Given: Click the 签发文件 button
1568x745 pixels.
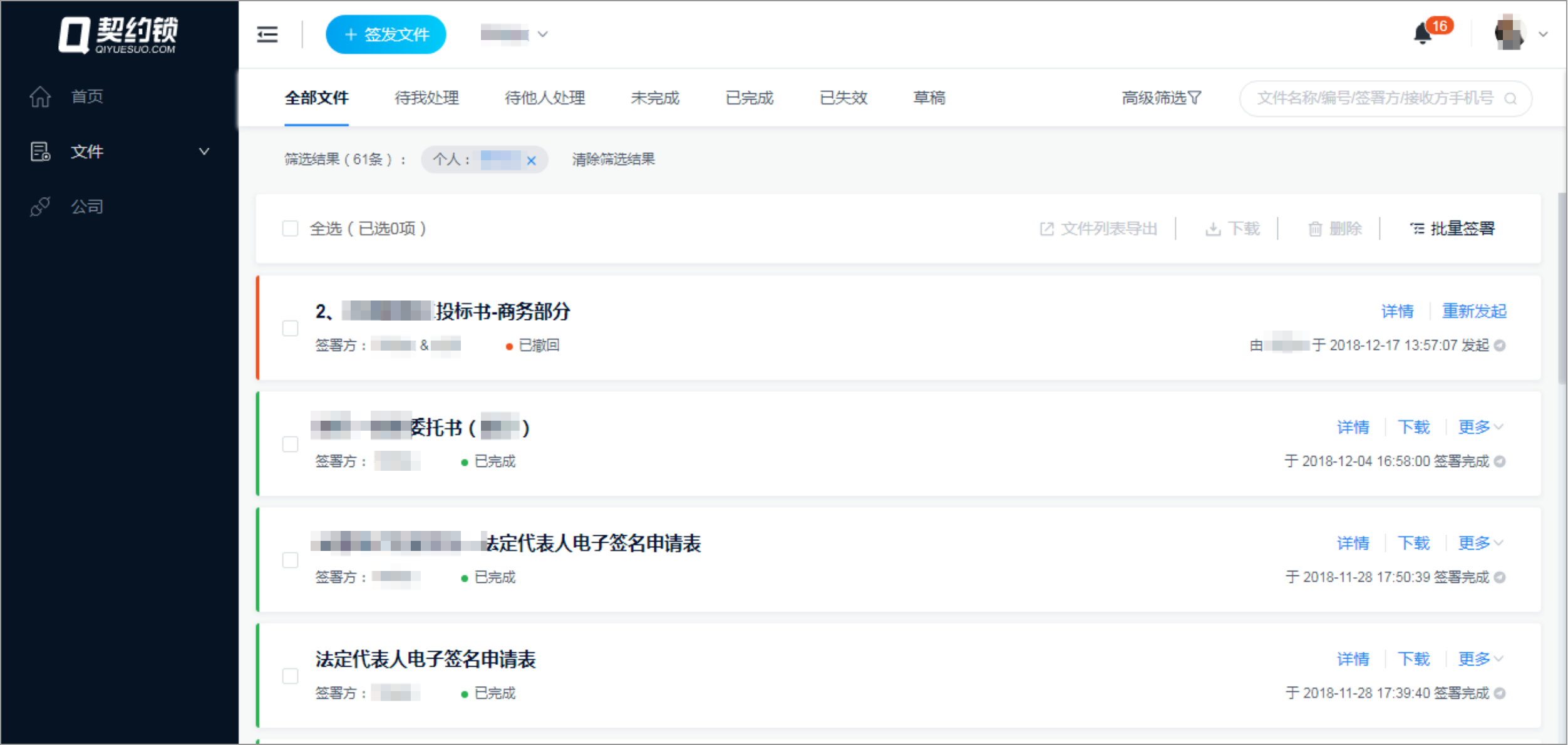Looking at the screenshot, I should (386, 34).
